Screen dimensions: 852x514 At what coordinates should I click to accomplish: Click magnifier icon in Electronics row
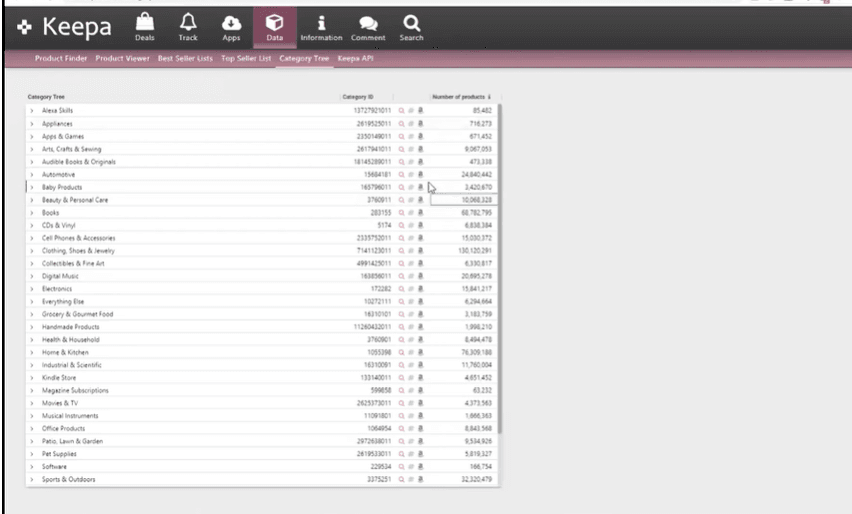[402, 289]
